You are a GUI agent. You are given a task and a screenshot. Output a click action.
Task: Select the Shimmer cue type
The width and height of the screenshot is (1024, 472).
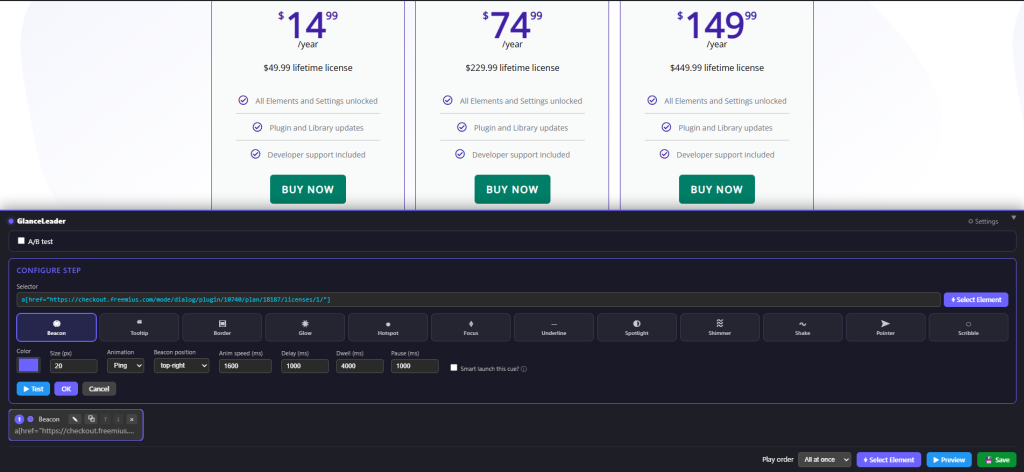tap(720, 327)
